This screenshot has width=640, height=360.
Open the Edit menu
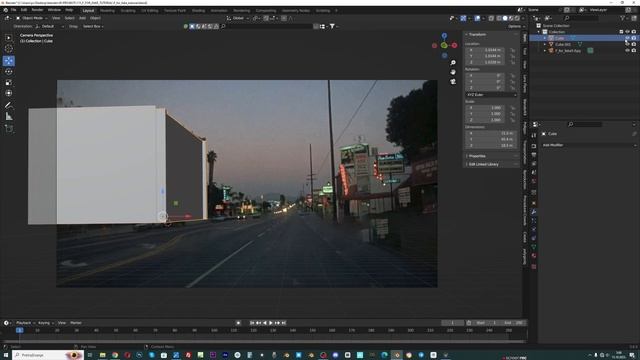pyautogui.click(x=24, y=10)
